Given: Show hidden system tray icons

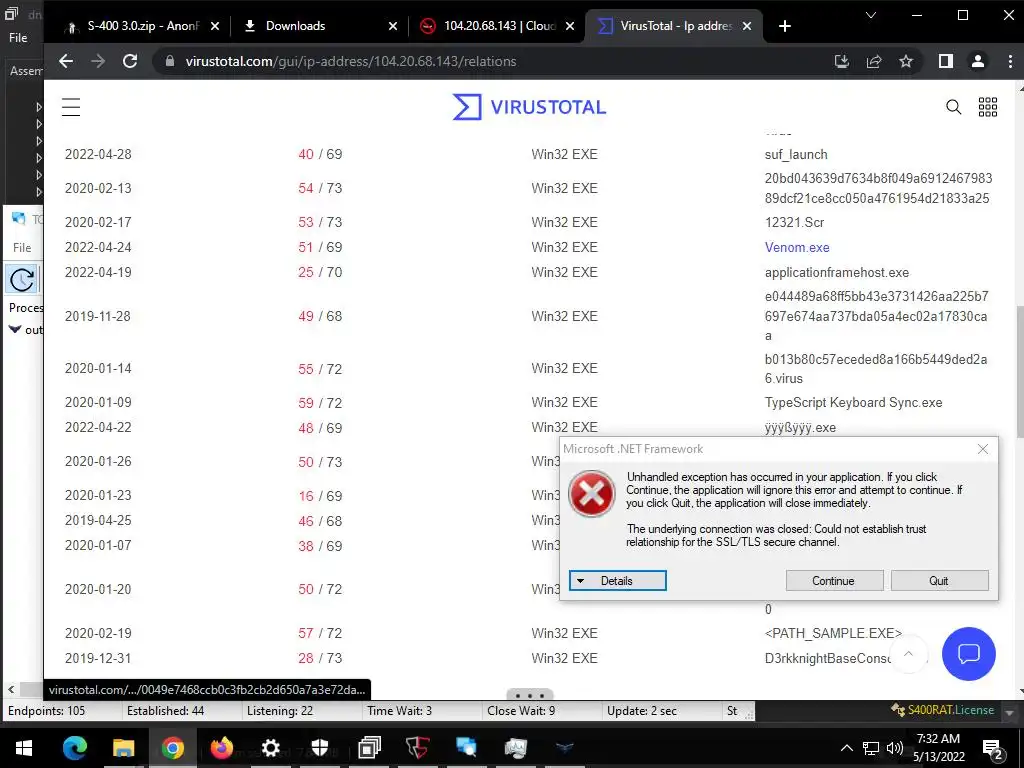Looking at the screenshot, I should click(x=846, y=748).
